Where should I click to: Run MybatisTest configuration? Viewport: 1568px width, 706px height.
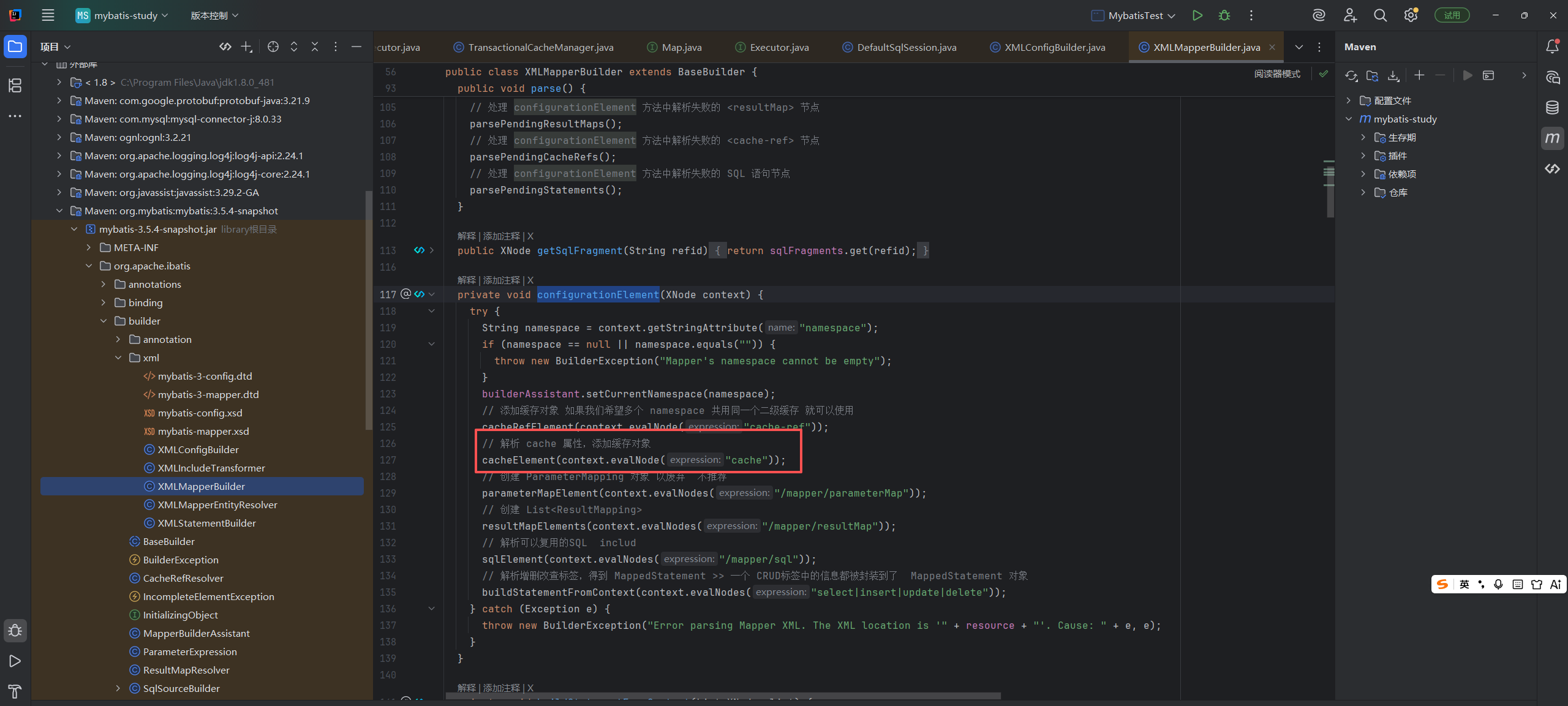tap(1197, 15)
